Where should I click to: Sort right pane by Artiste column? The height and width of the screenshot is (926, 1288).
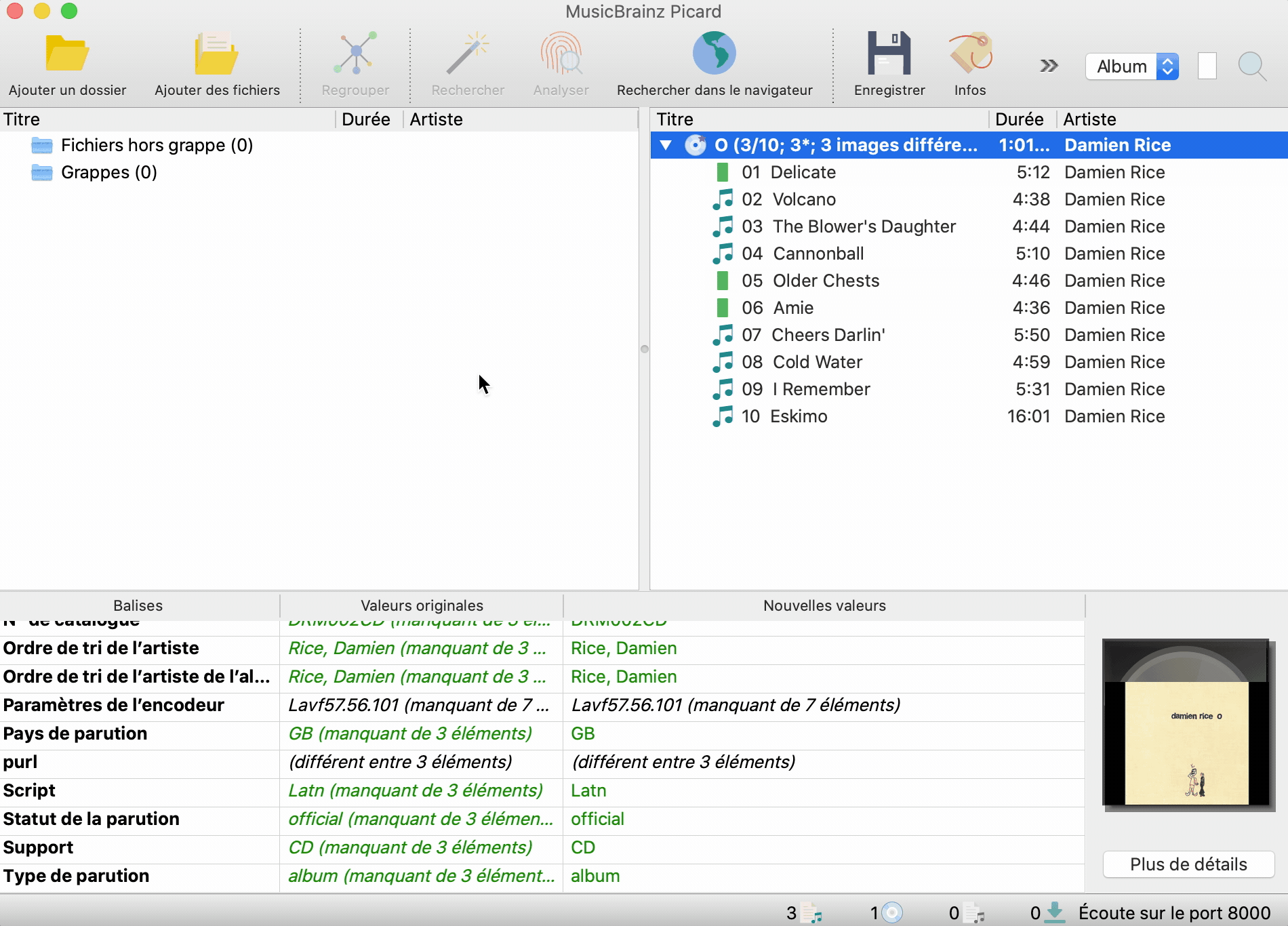(x=1172, y=119)
